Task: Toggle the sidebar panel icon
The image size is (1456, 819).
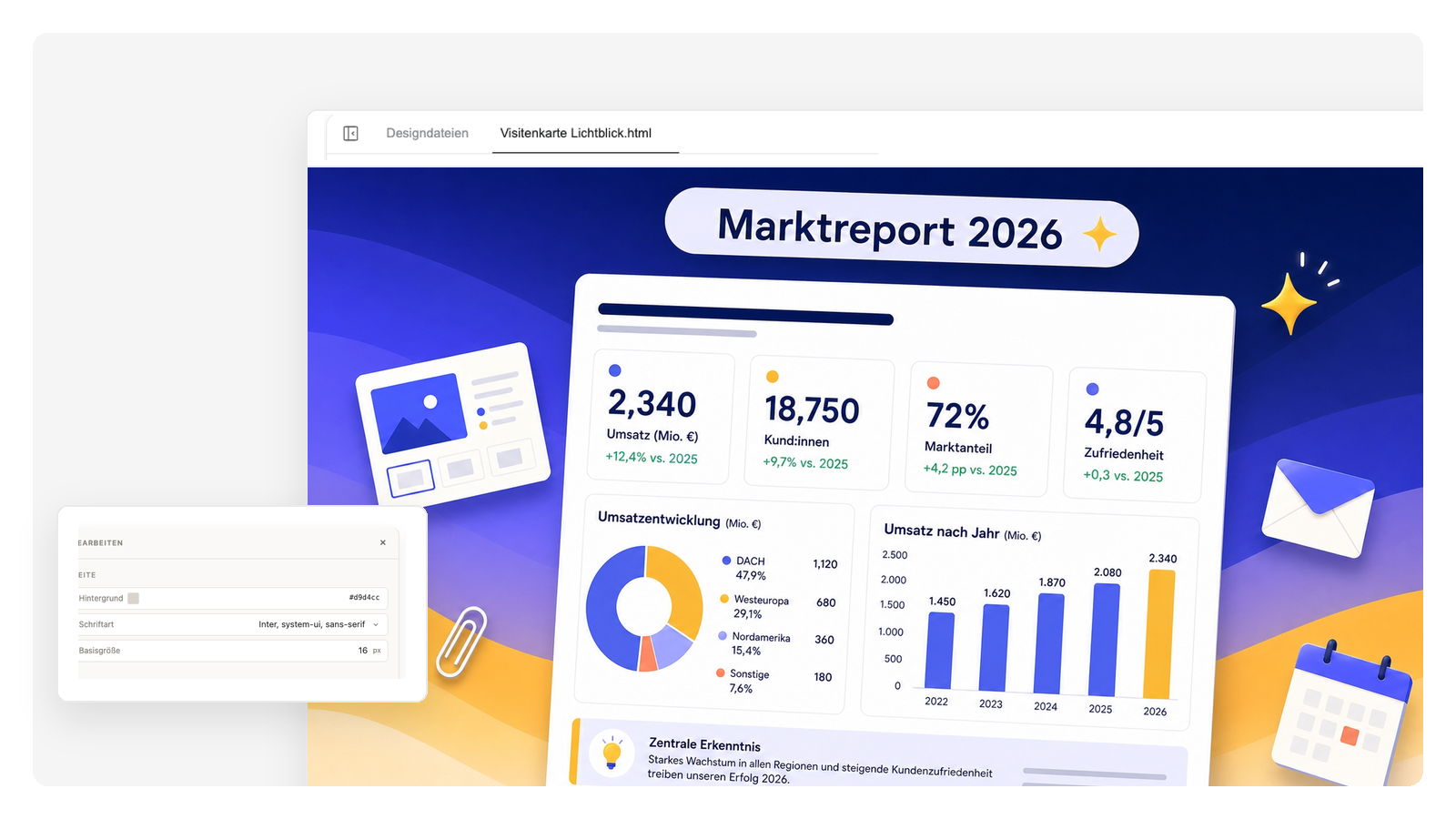Action: [x=350, y=133]
